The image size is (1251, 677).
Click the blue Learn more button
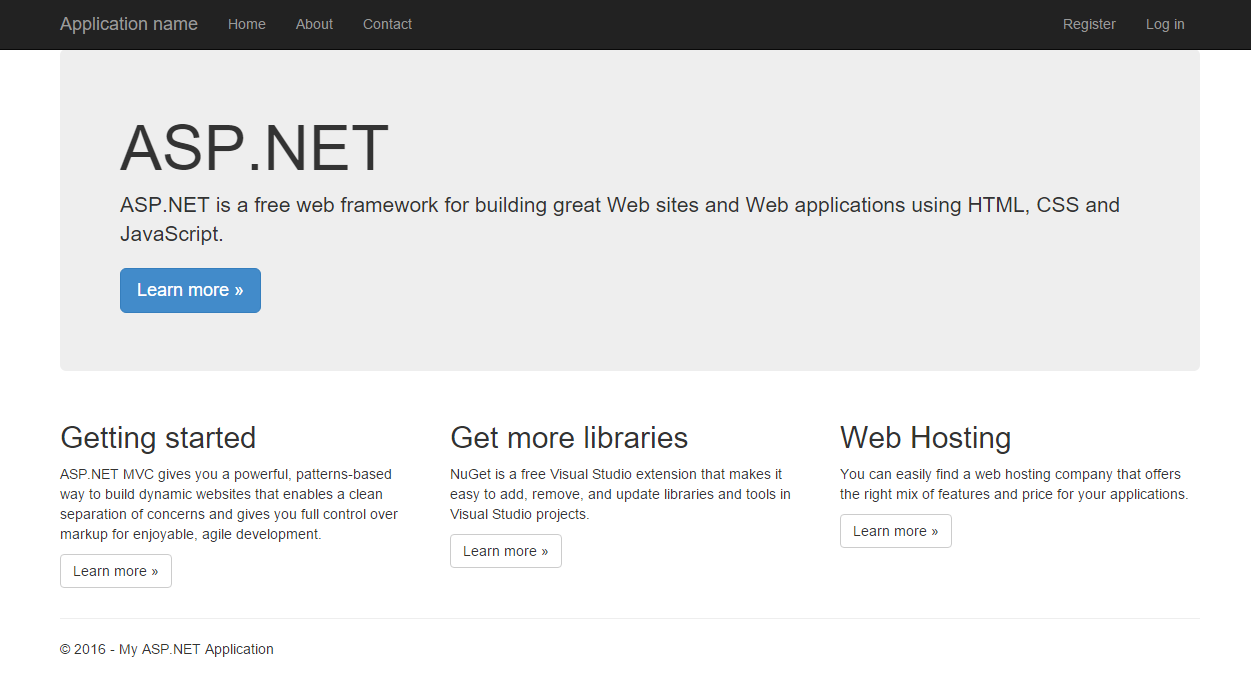point(190,290)
